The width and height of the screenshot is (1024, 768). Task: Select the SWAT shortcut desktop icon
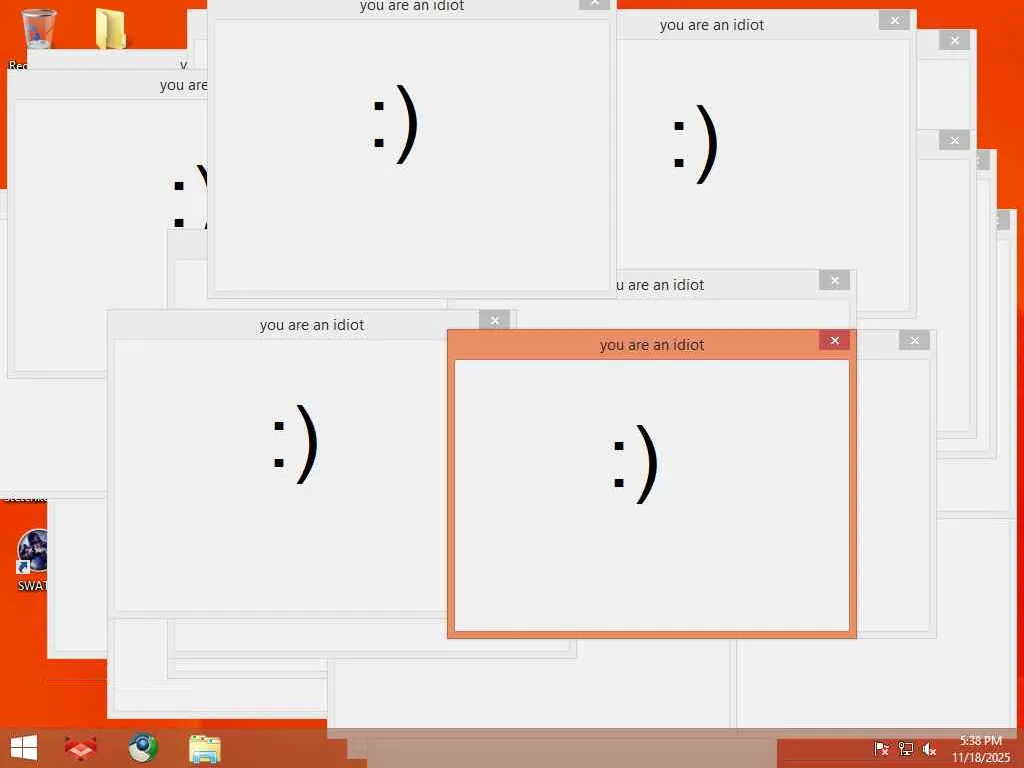pos(32,560)
